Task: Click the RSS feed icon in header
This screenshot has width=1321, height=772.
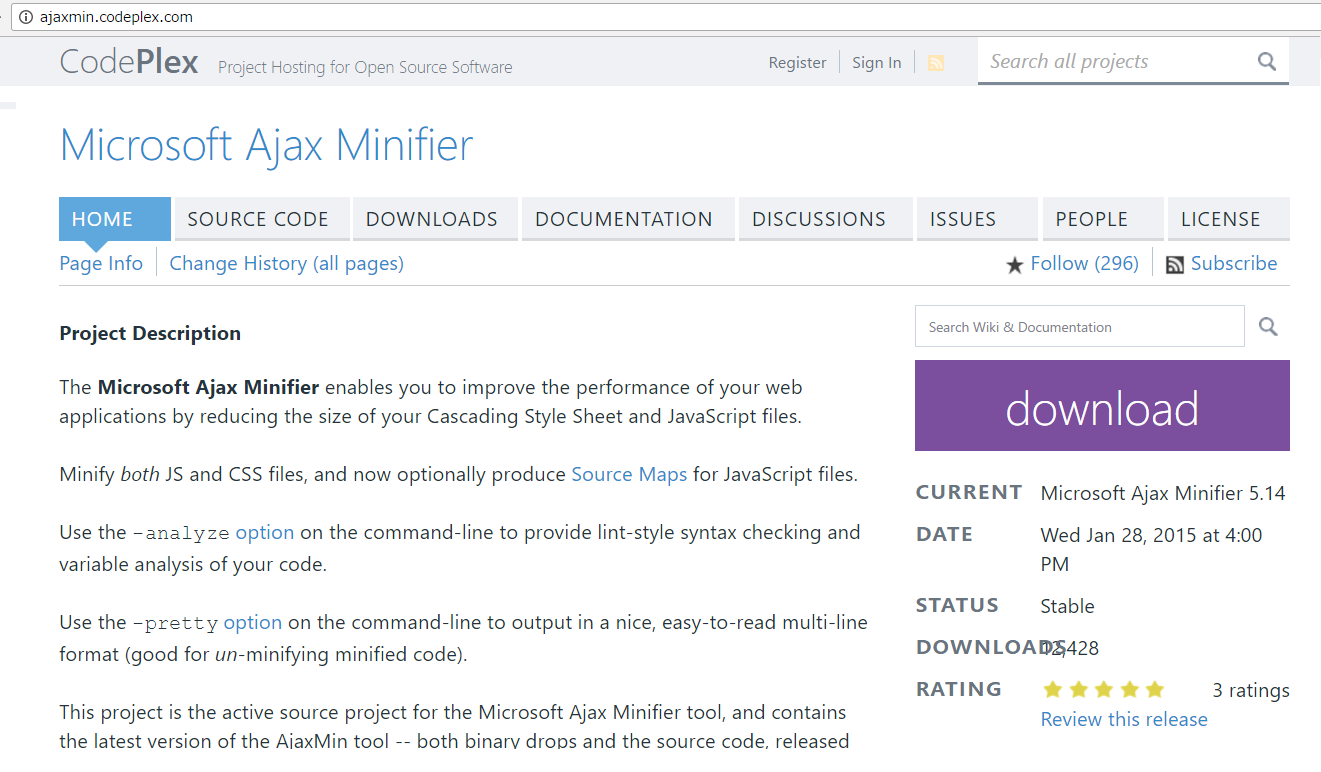Action: point(936,63)
